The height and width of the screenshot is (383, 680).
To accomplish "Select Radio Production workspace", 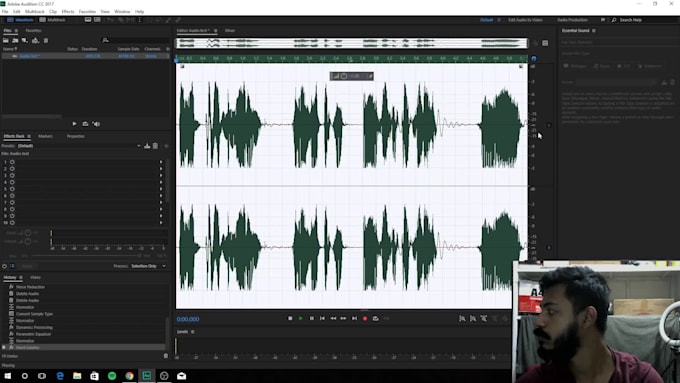I will [572, 20].
